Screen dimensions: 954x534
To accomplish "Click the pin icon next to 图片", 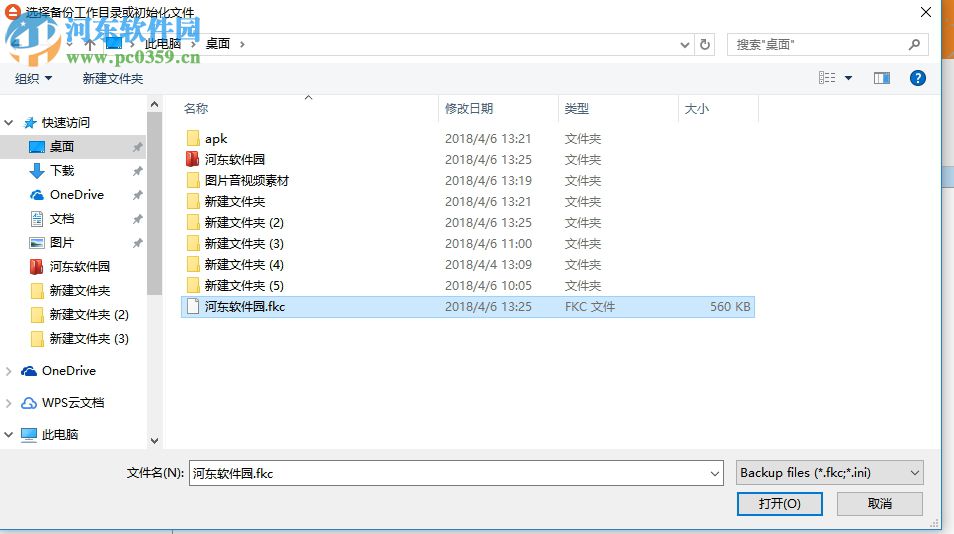I will point(138,243).
